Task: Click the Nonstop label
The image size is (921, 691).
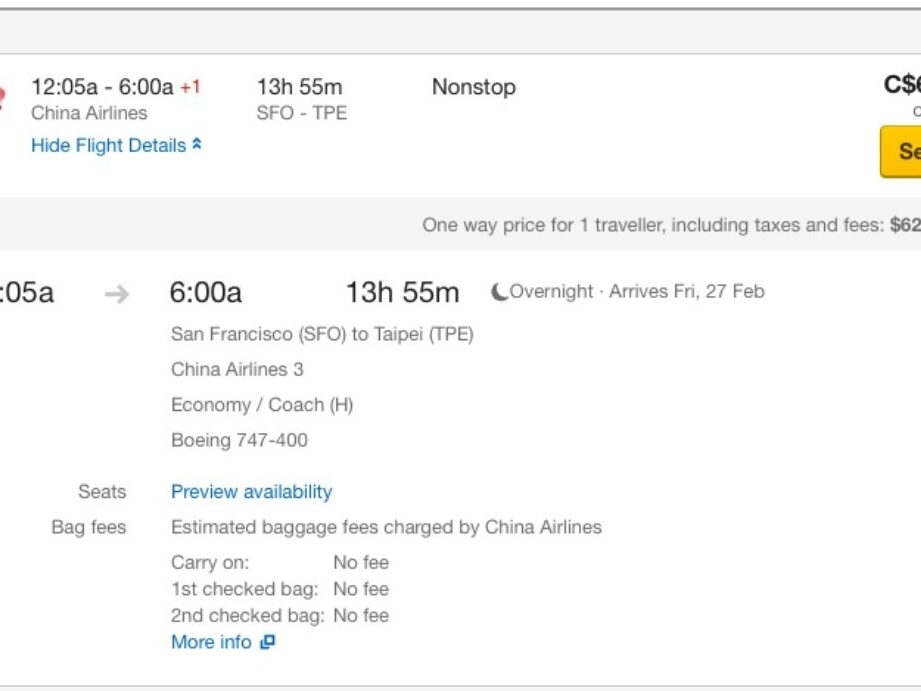Action: (x=473, y=87)
